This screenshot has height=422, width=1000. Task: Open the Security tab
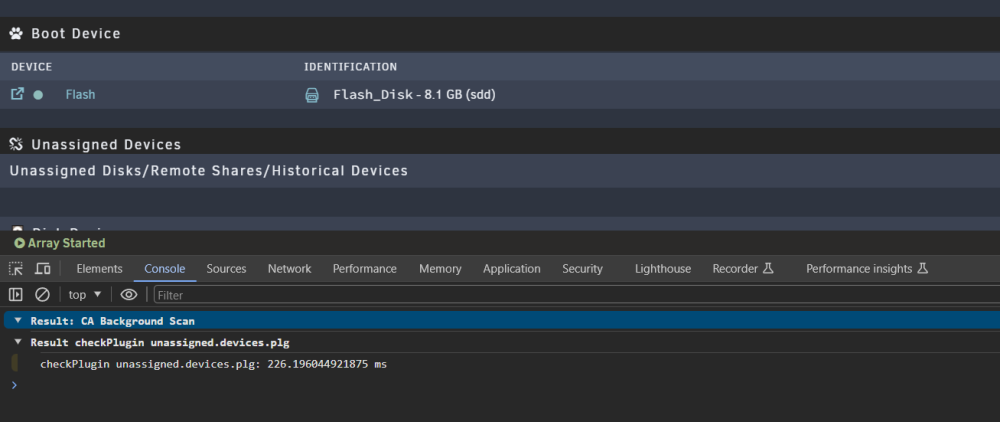582,268
